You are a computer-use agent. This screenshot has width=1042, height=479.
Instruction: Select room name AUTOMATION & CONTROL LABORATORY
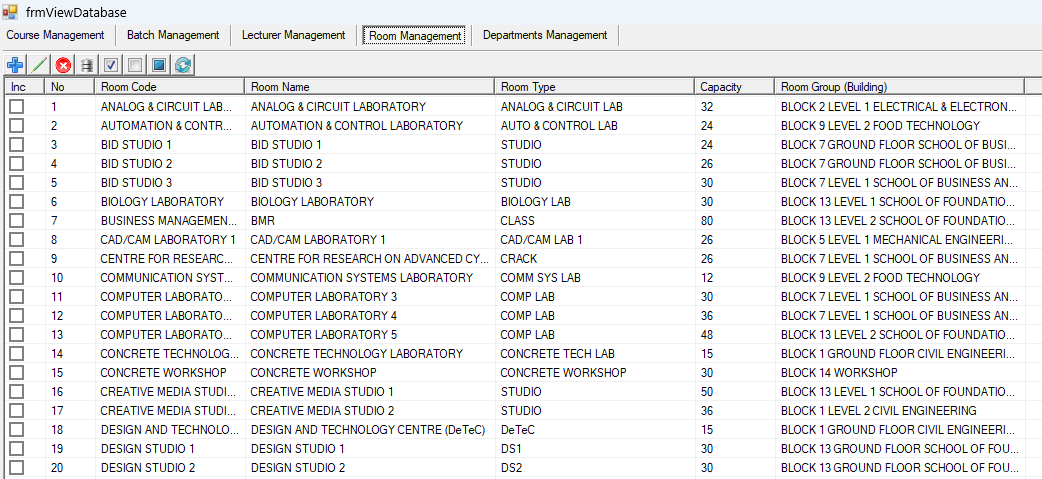[x=357, y=126]
